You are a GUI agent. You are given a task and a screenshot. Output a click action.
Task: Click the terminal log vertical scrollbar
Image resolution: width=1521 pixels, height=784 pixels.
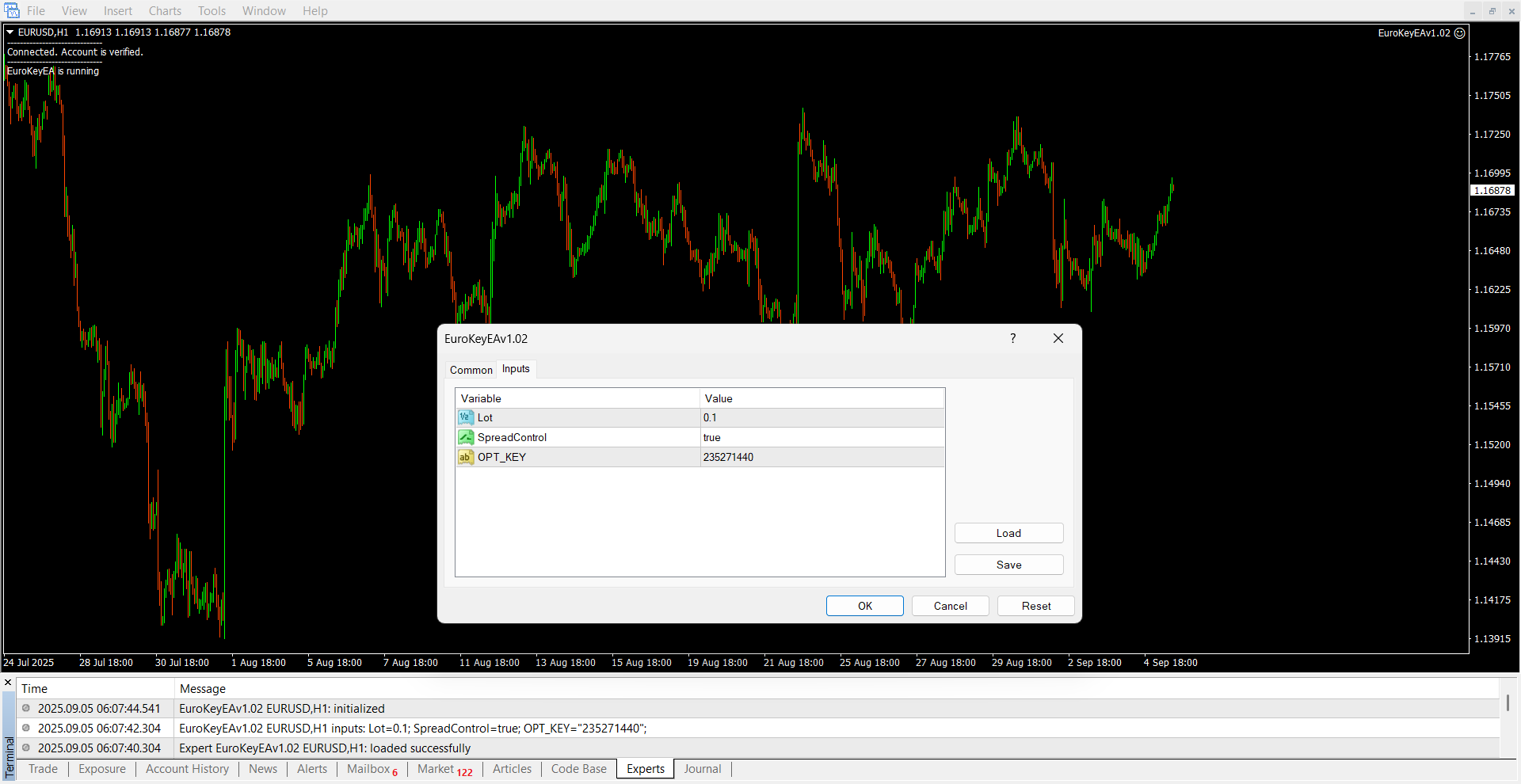tap(1508, 703)
